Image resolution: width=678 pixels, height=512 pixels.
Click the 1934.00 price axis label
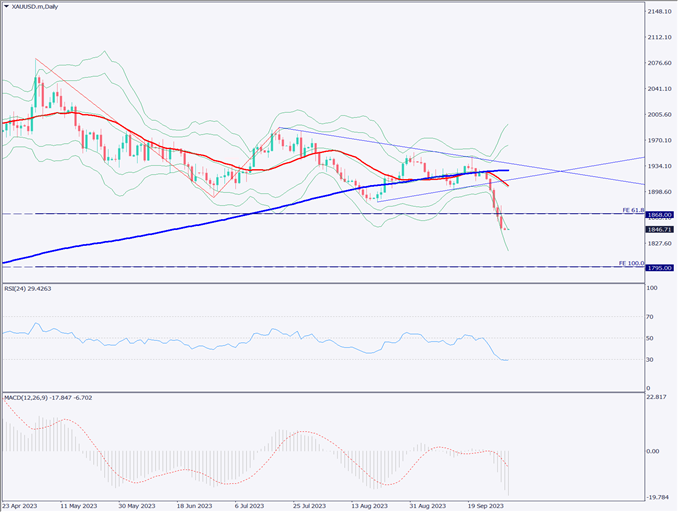[659, 167]
